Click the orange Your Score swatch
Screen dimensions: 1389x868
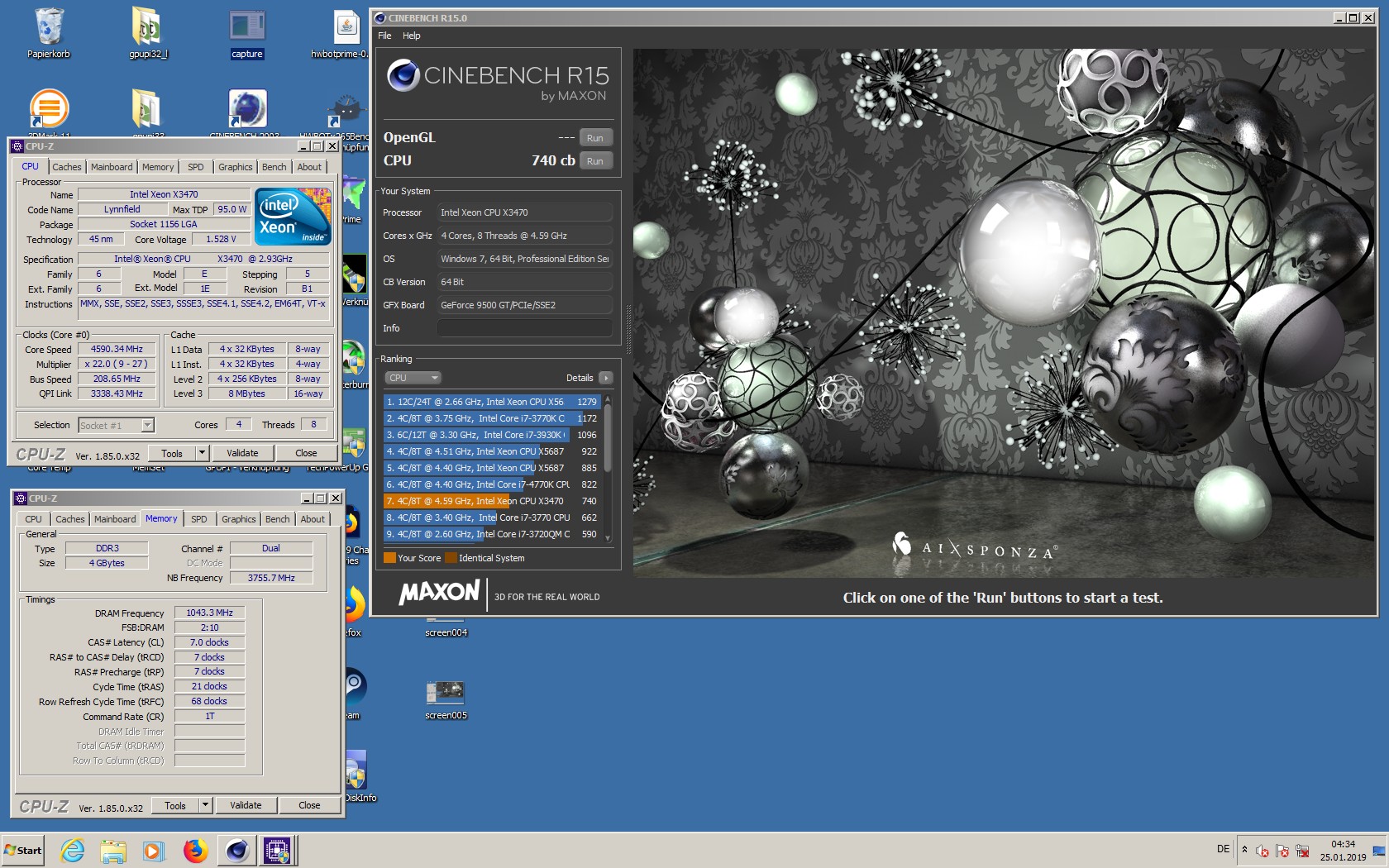[389, 558]
